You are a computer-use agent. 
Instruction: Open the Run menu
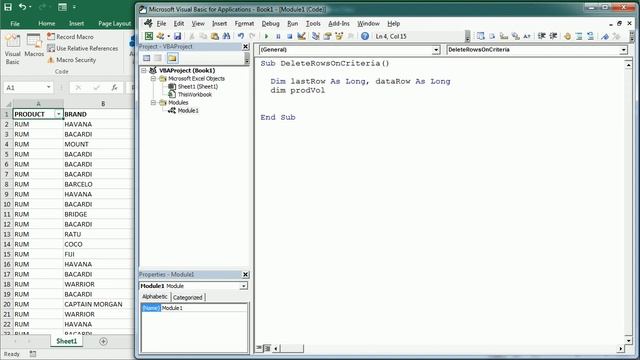point(293,24)
